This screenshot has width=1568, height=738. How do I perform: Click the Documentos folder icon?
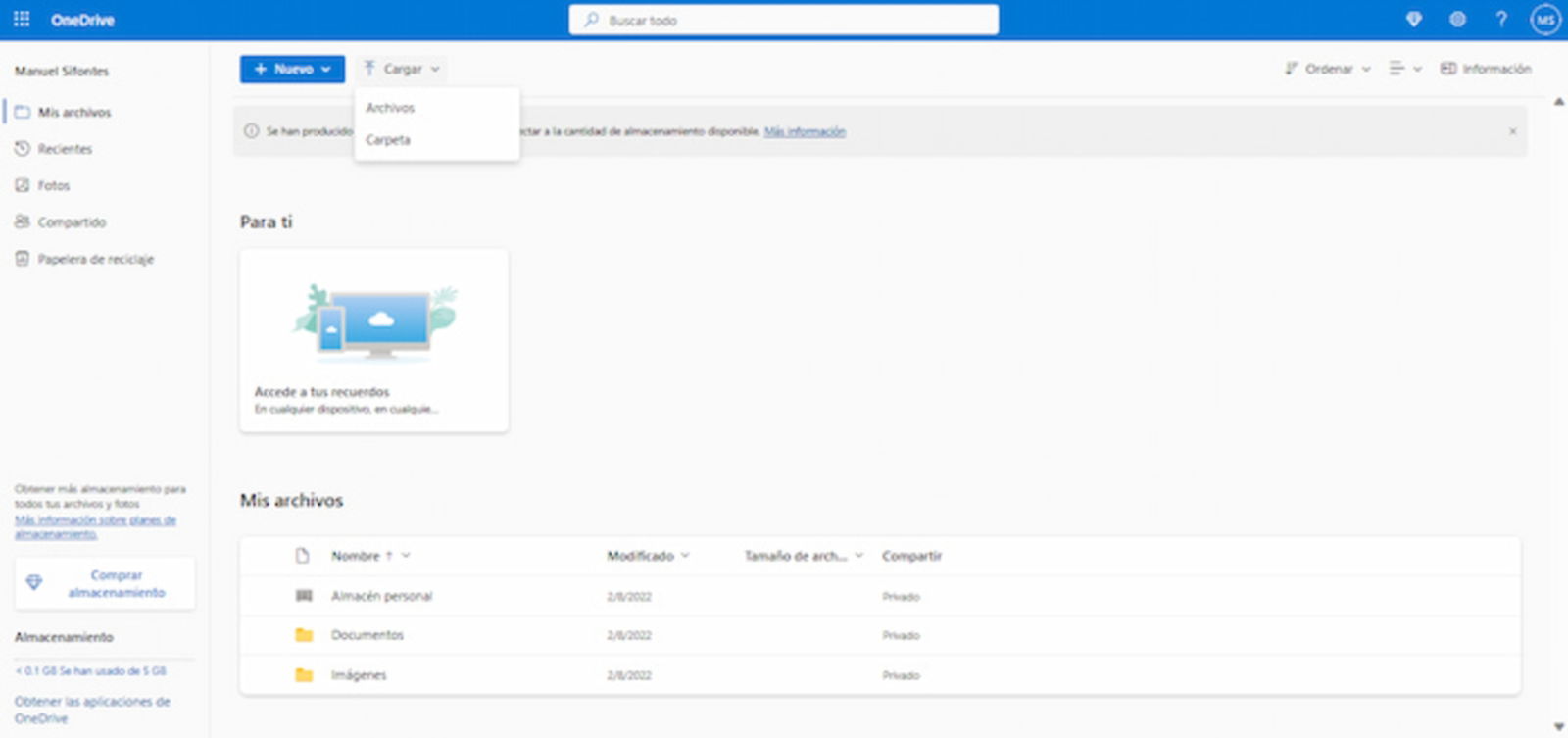coord(304,635)
